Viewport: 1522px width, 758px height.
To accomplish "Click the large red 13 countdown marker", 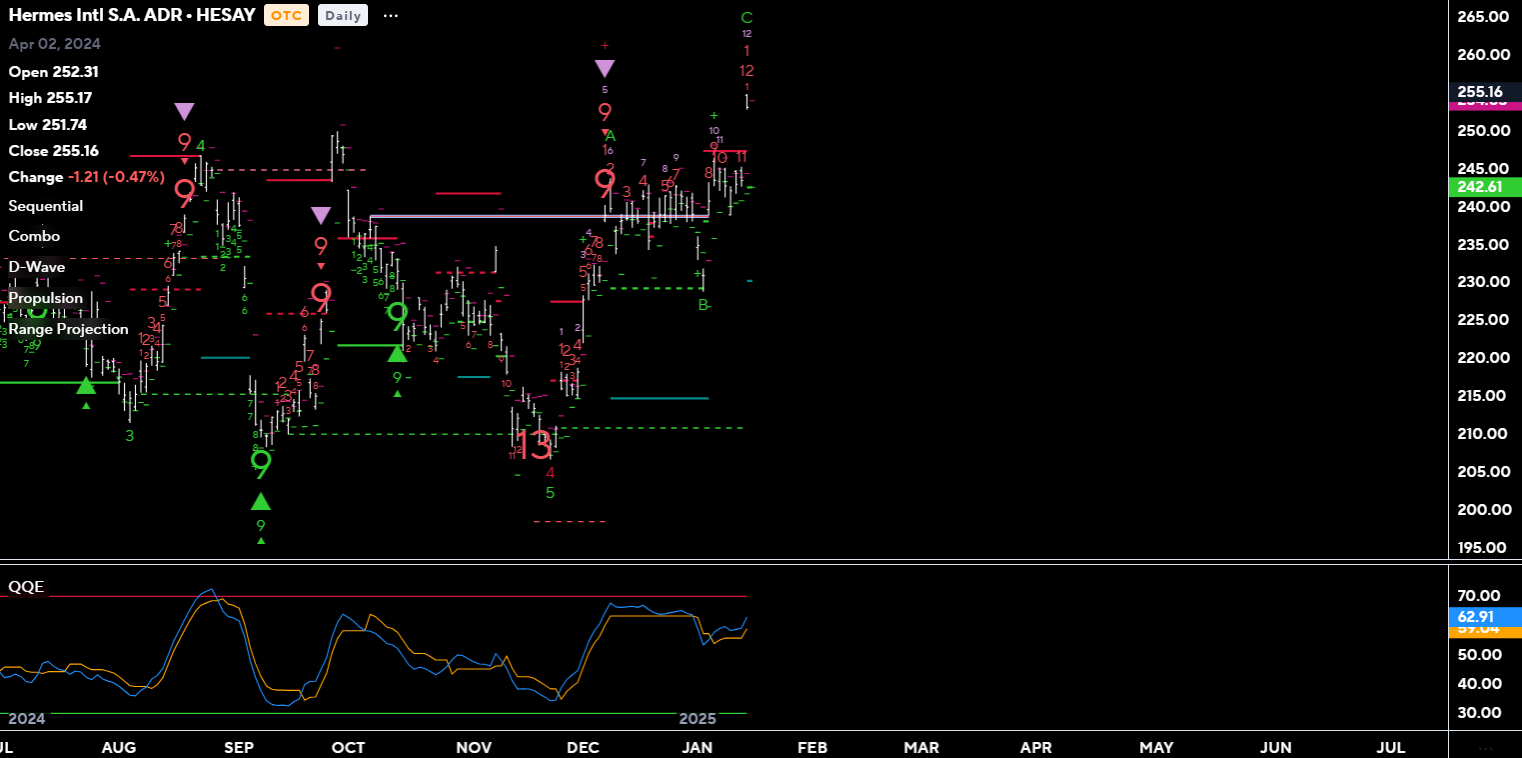I will tap(536, 446).
